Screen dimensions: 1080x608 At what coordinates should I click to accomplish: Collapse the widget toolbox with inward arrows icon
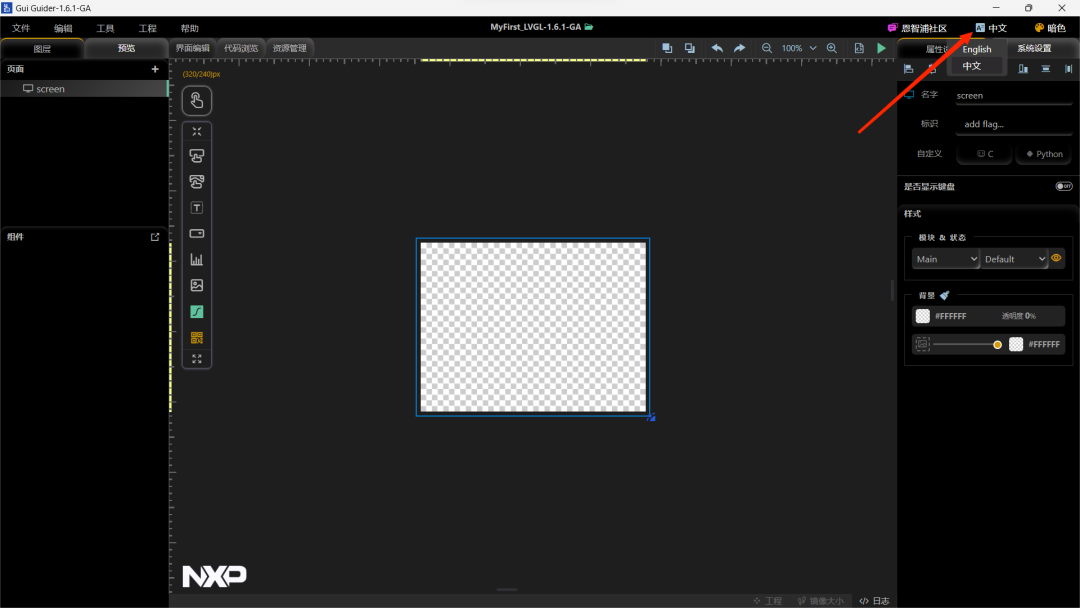tap(196, 132)
